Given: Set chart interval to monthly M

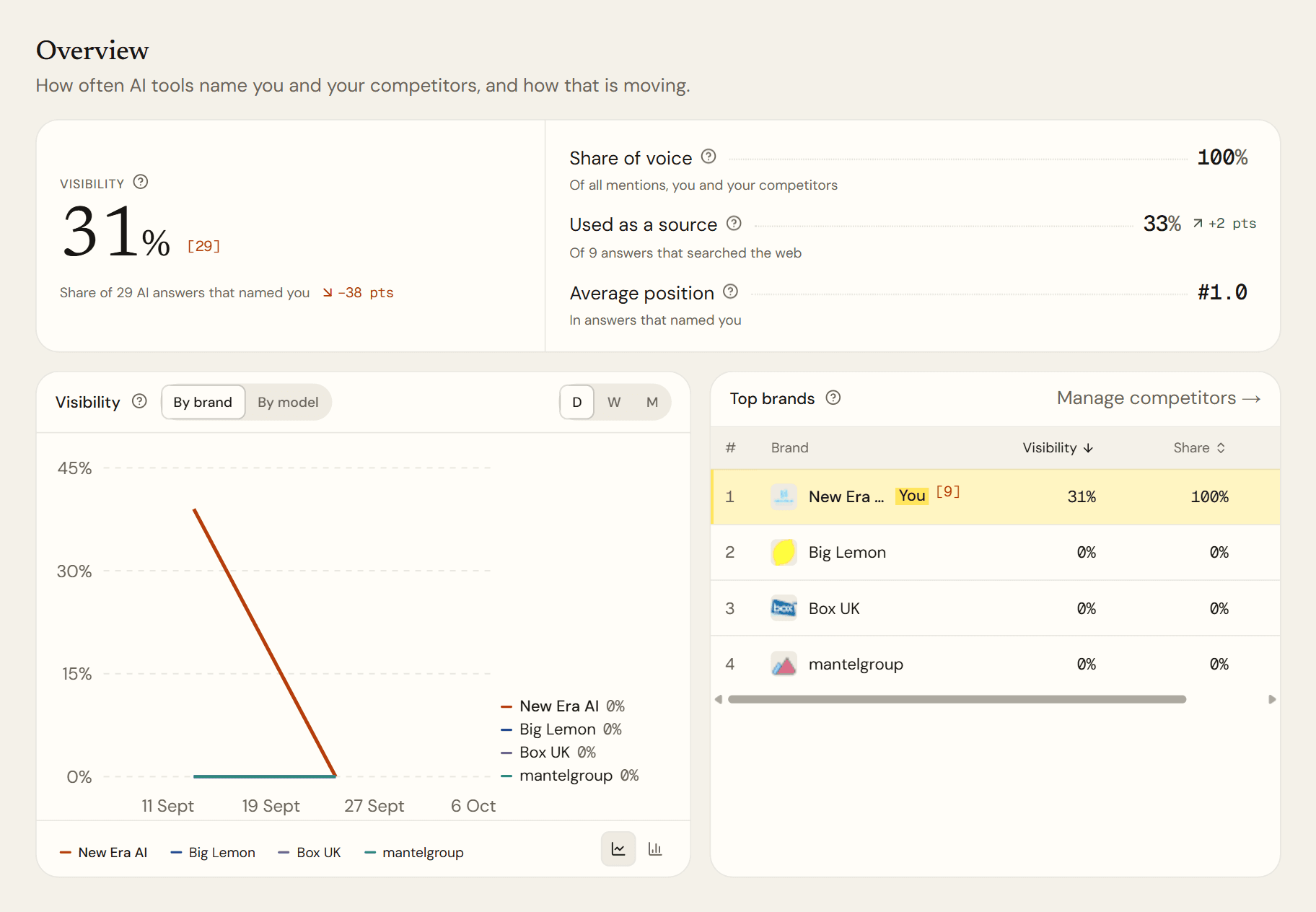Looking at the screenshot, I should (x=652, y=402).
